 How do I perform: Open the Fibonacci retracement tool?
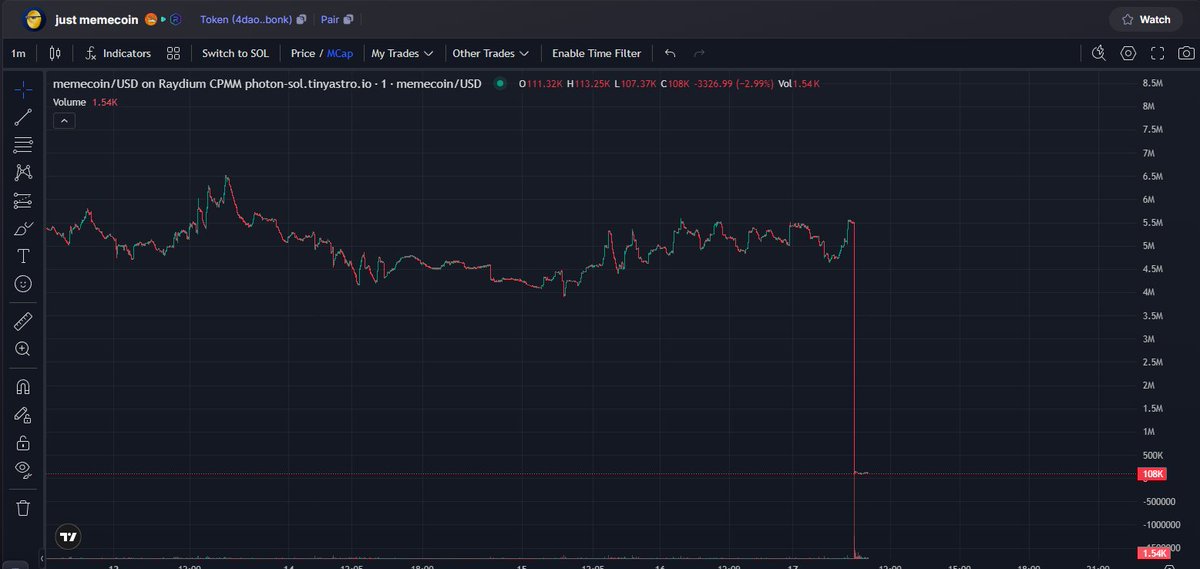(23, 145)
